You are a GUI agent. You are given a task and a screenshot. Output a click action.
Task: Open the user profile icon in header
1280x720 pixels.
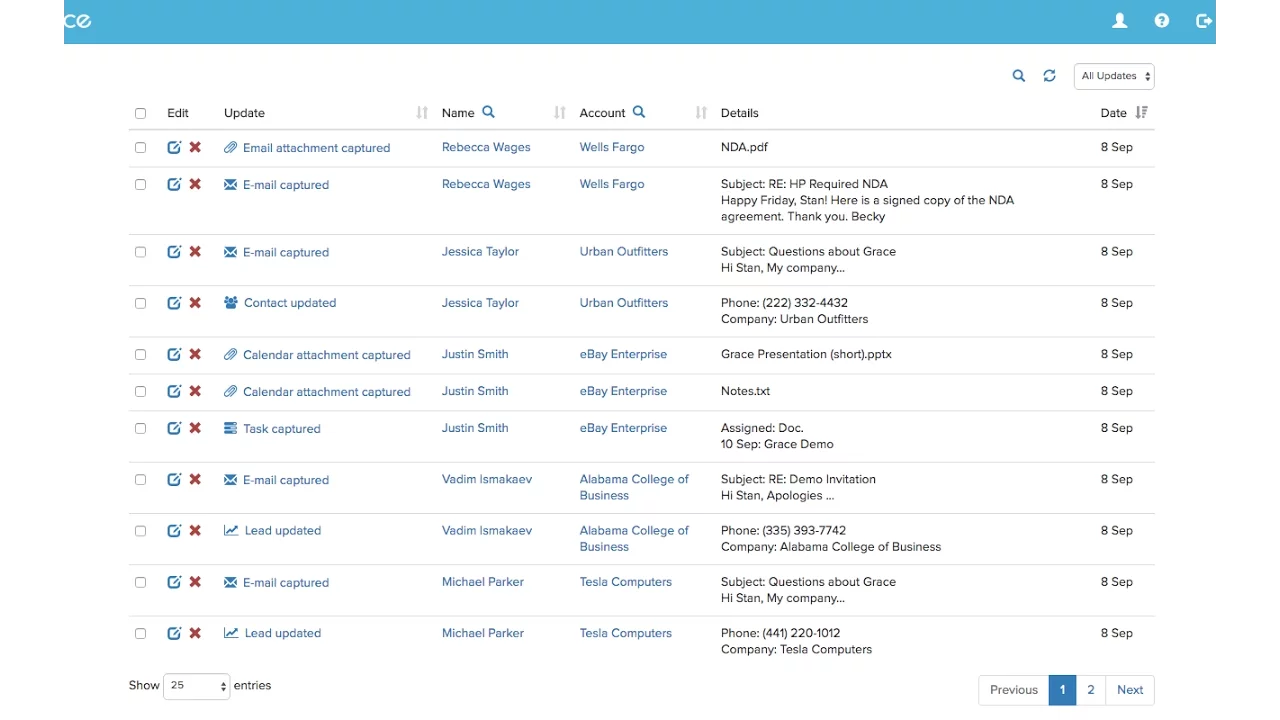(1120, 21)
